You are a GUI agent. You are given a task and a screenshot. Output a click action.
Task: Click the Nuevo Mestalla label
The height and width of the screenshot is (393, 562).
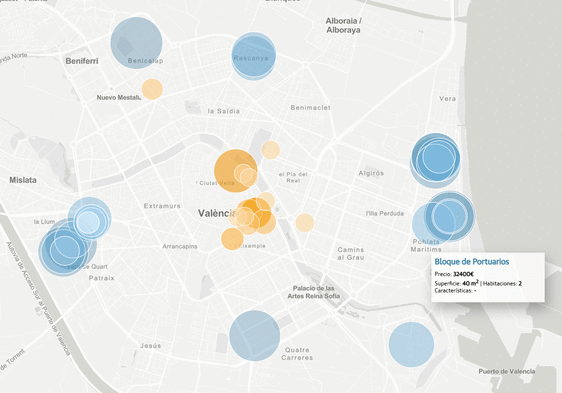click(x=119, y=98)
